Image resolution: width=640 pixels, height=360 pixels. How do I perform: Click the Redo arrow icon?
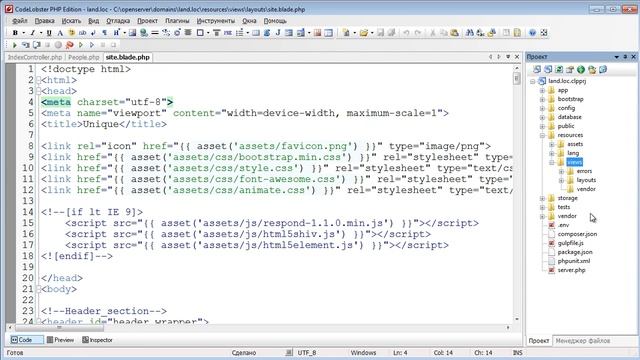point(417,33)
